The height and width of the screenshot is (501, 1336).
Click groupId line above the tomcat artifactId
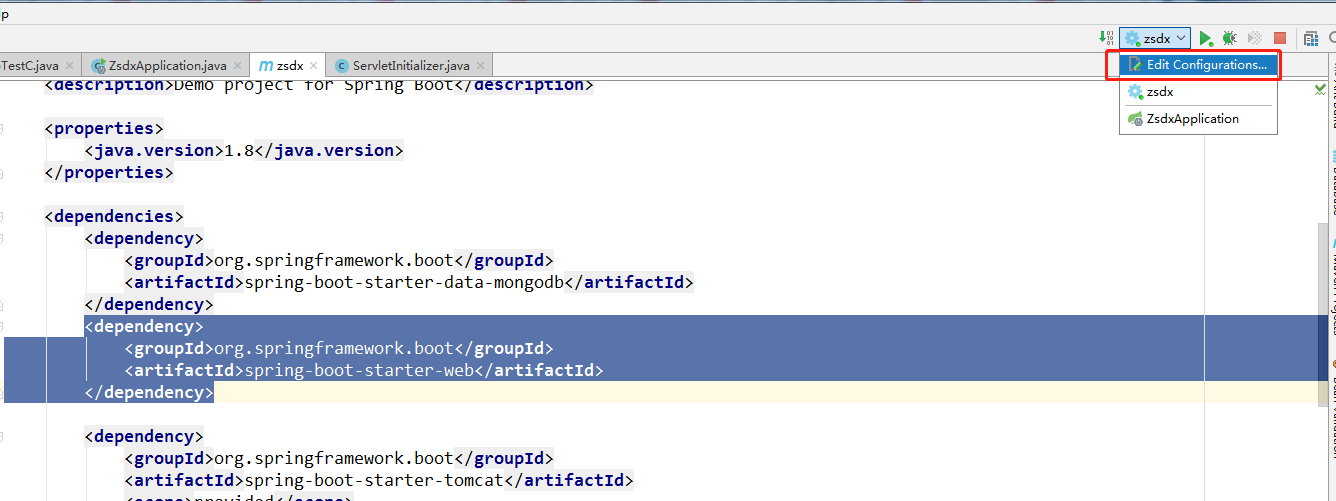pyautogui.click(x=339, y=458)
